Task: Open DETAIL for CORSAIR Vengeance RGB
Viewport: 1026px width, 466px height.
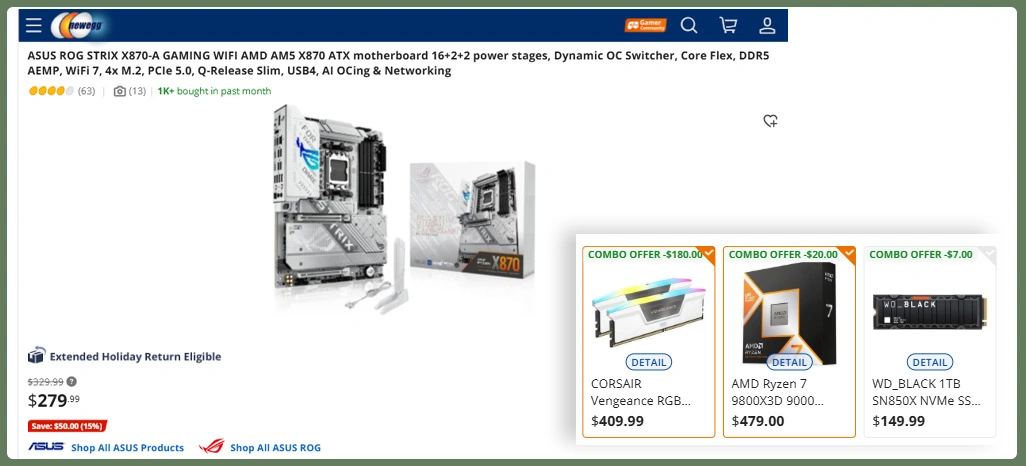Action: [x=648, y=362]
